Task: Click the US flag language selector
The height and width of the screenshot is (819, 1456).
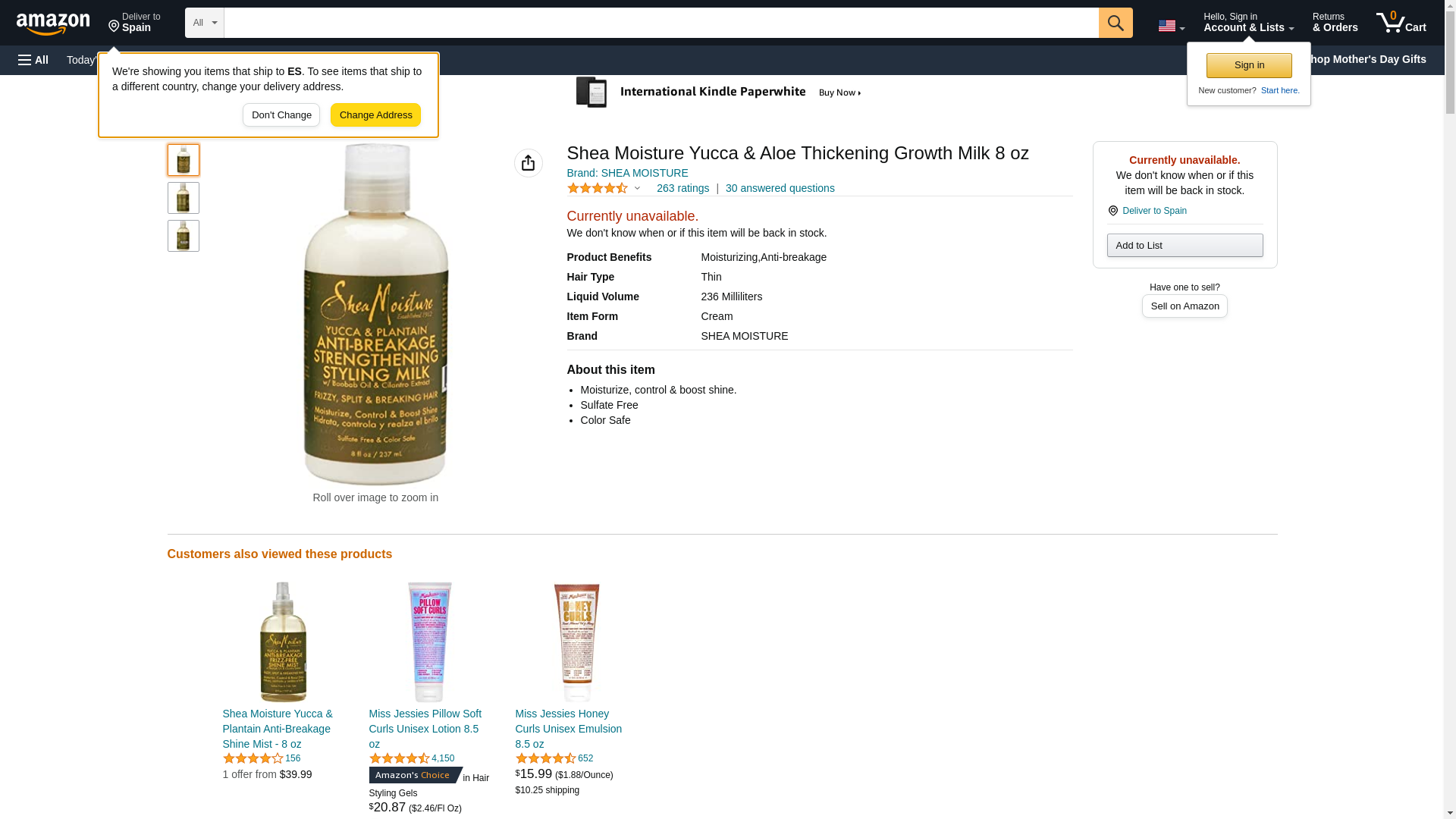Action: click(1171, 26)
